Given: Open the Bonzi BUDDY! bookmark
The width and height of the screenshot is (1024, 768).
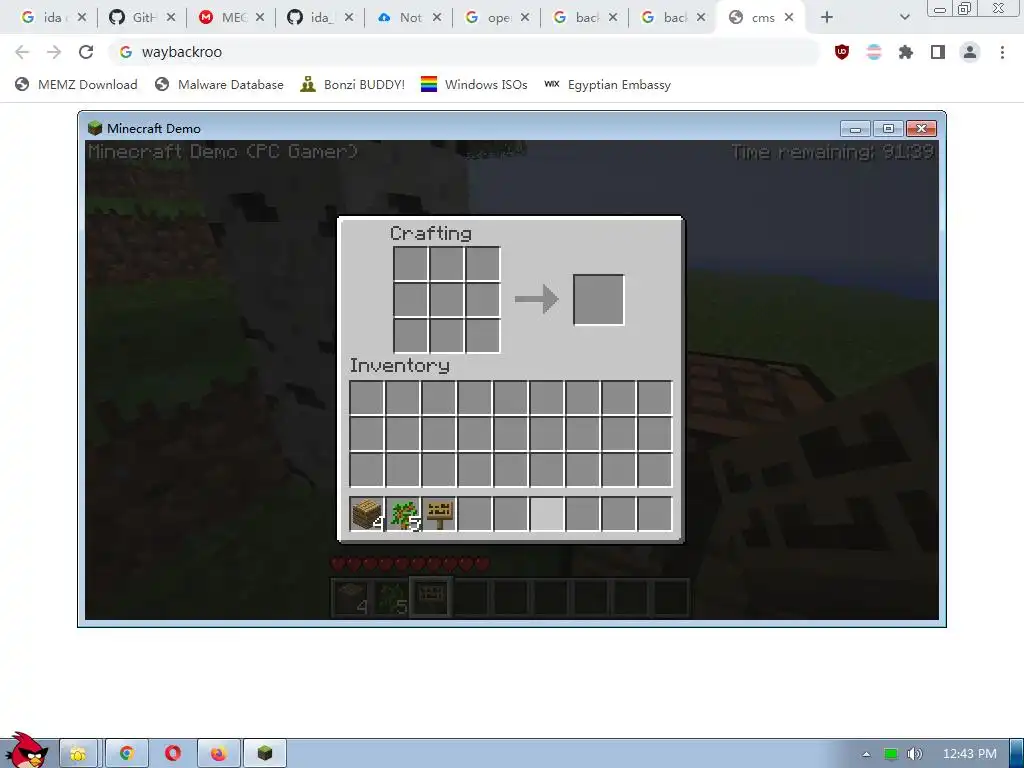Looking at the screenshot, I should (353, 85).
